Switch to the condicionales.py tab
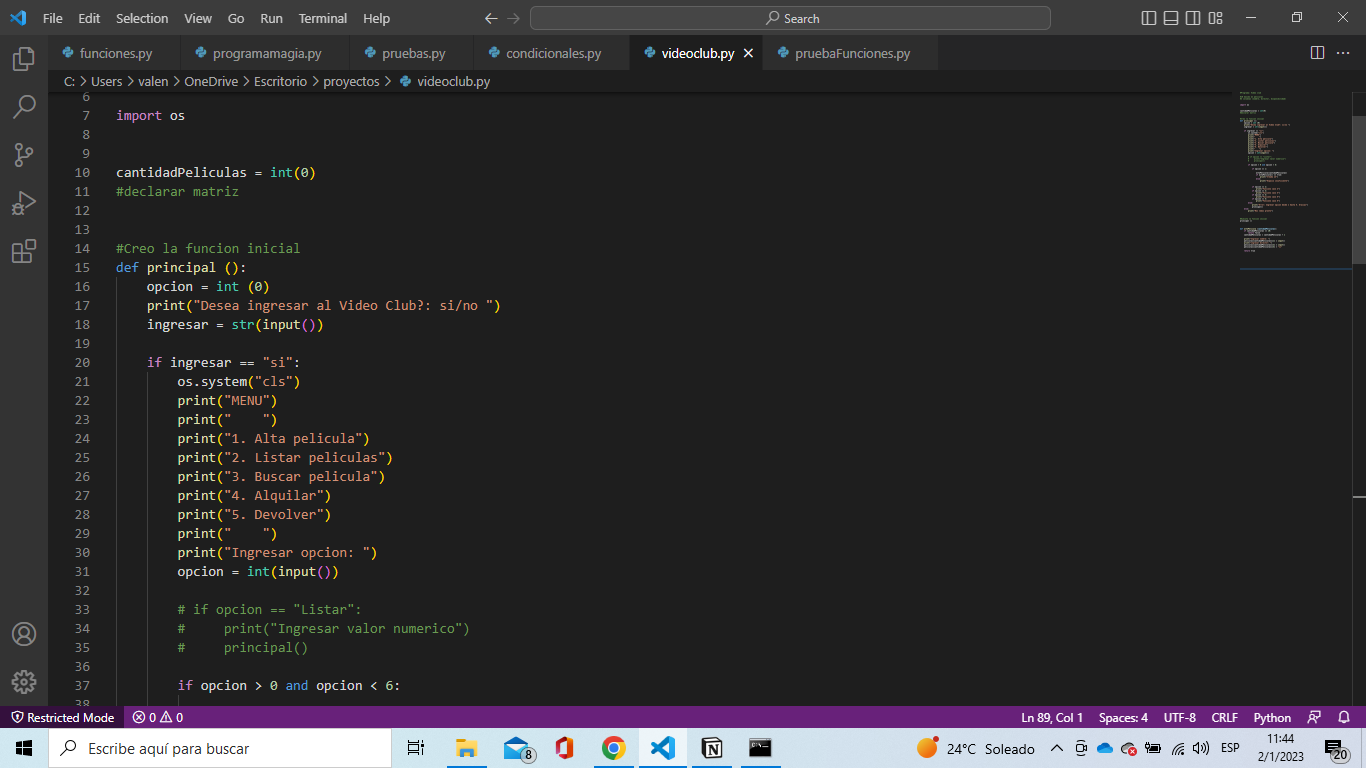 [552, 53]
